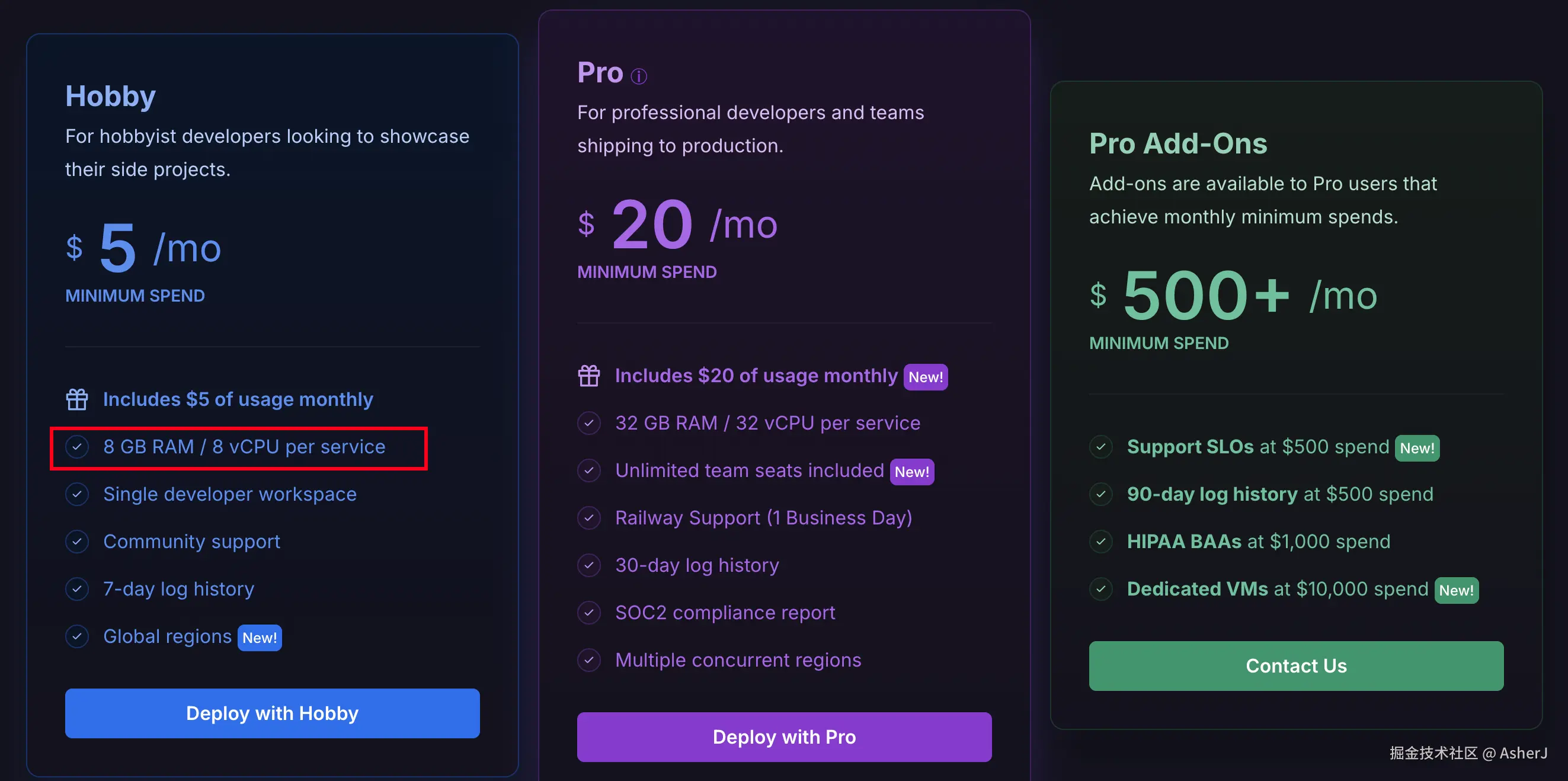The image size is (1568, 781).
Task: Click checkmark beside Support SLOs
Action: (1100, 447)
